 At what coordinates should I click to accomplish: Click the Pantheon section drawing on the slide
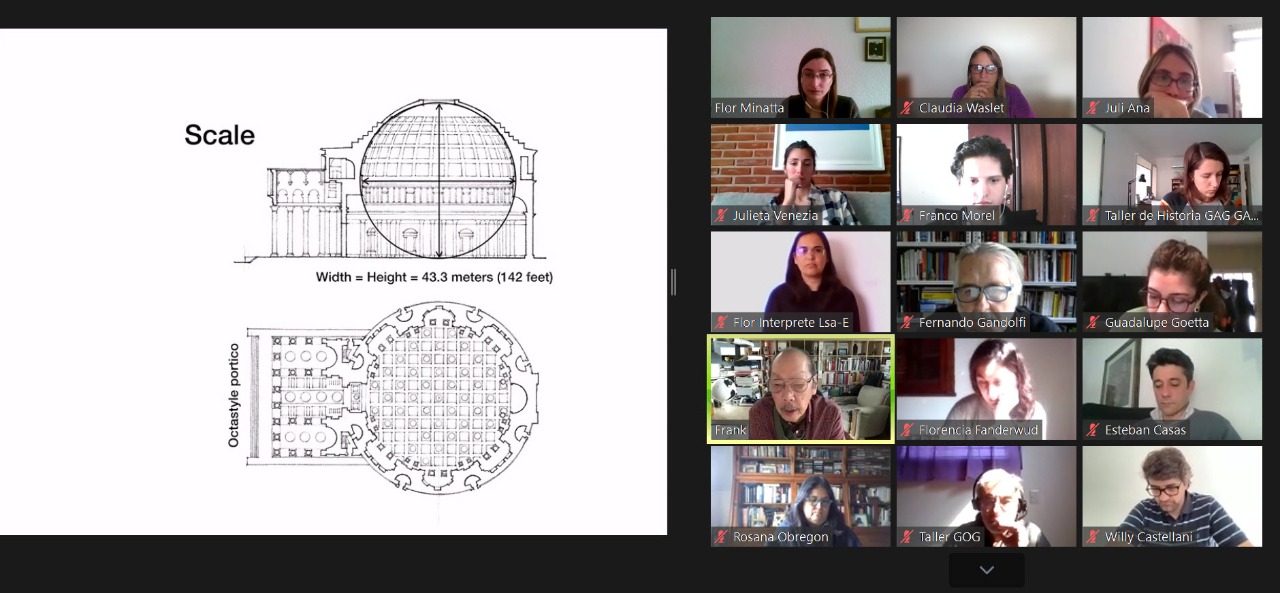(390, 180)
